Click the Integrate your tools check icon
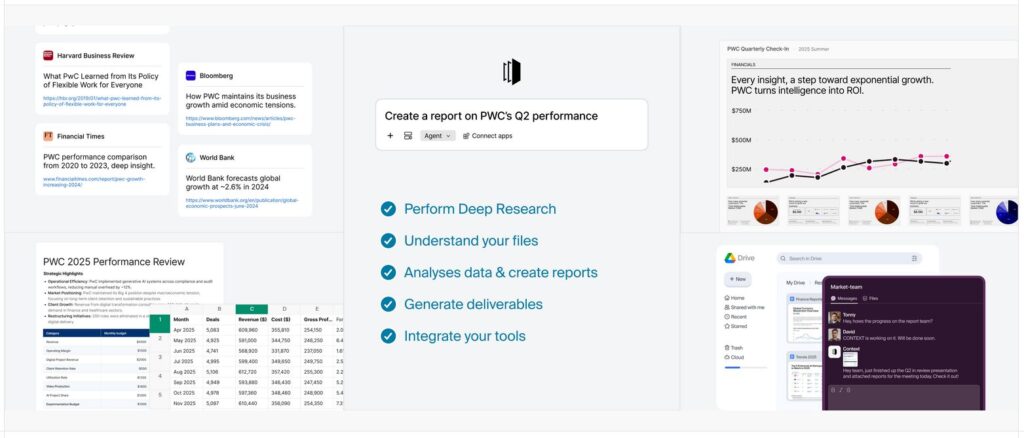Viewport: 1024px width, 438px height. point(388,336)
